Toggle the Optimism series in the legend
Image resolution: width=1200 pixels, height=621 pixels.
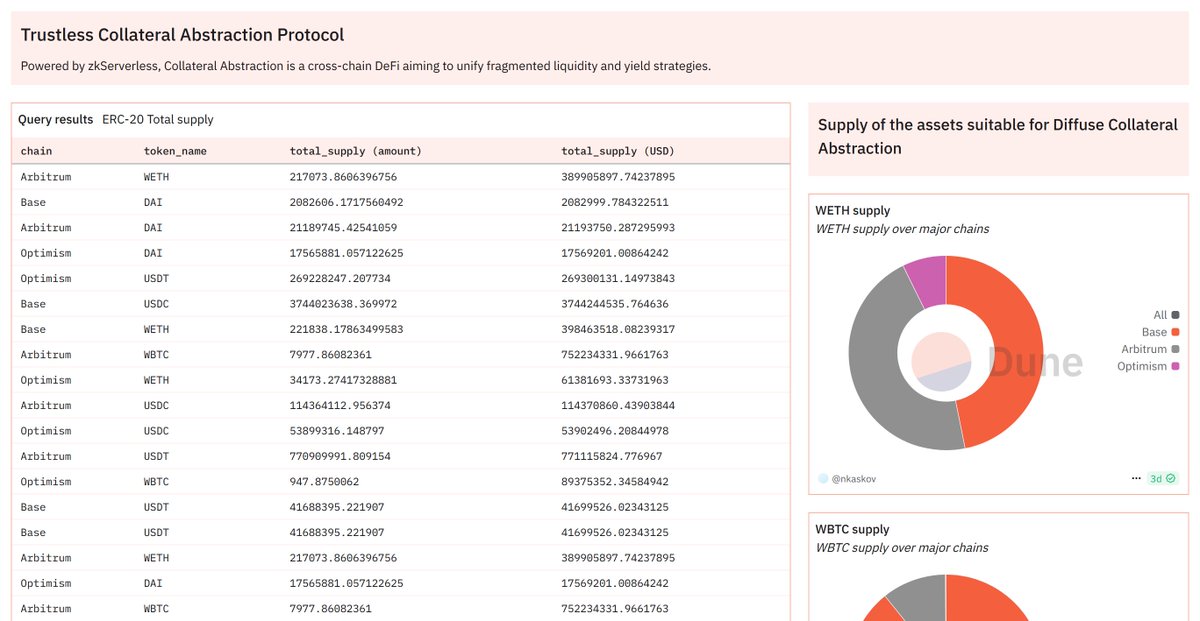coord(1148,366)
